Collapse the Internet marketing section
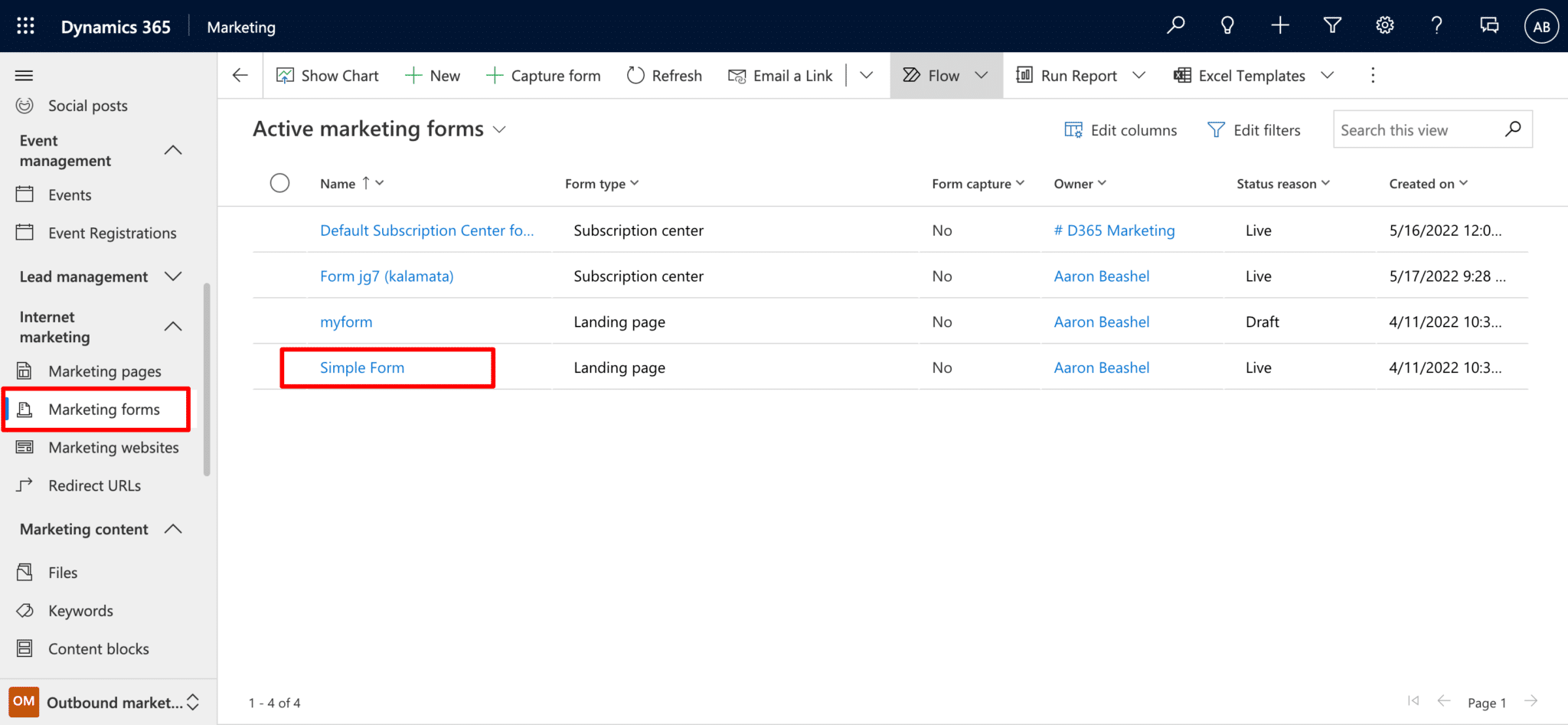This screenshot has height=725, width=1568. tap(173, 326)
